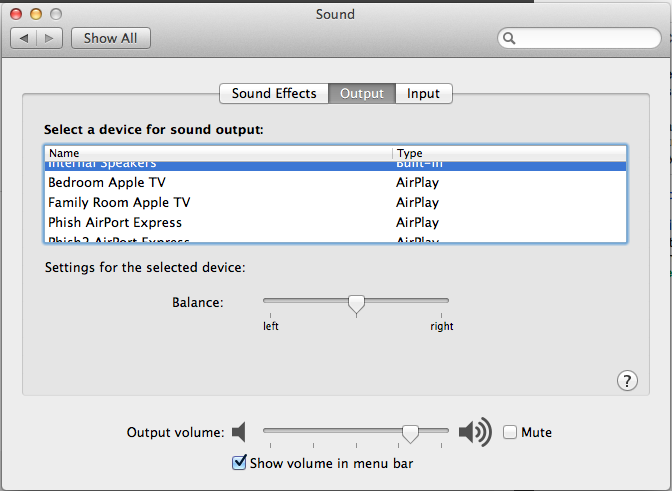
Task: Click the Balance slider thumb
Action: point(356,305)
